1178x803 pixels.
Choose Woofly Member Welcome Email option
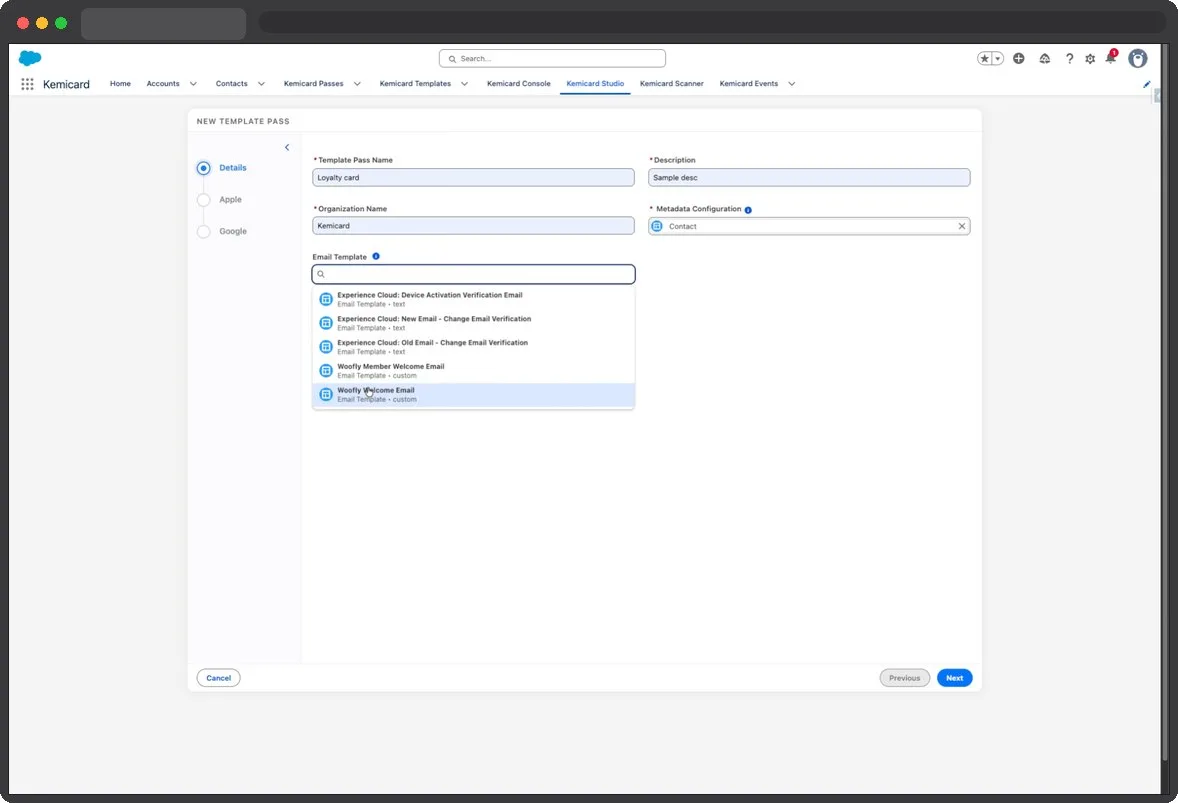click(473, 370)
